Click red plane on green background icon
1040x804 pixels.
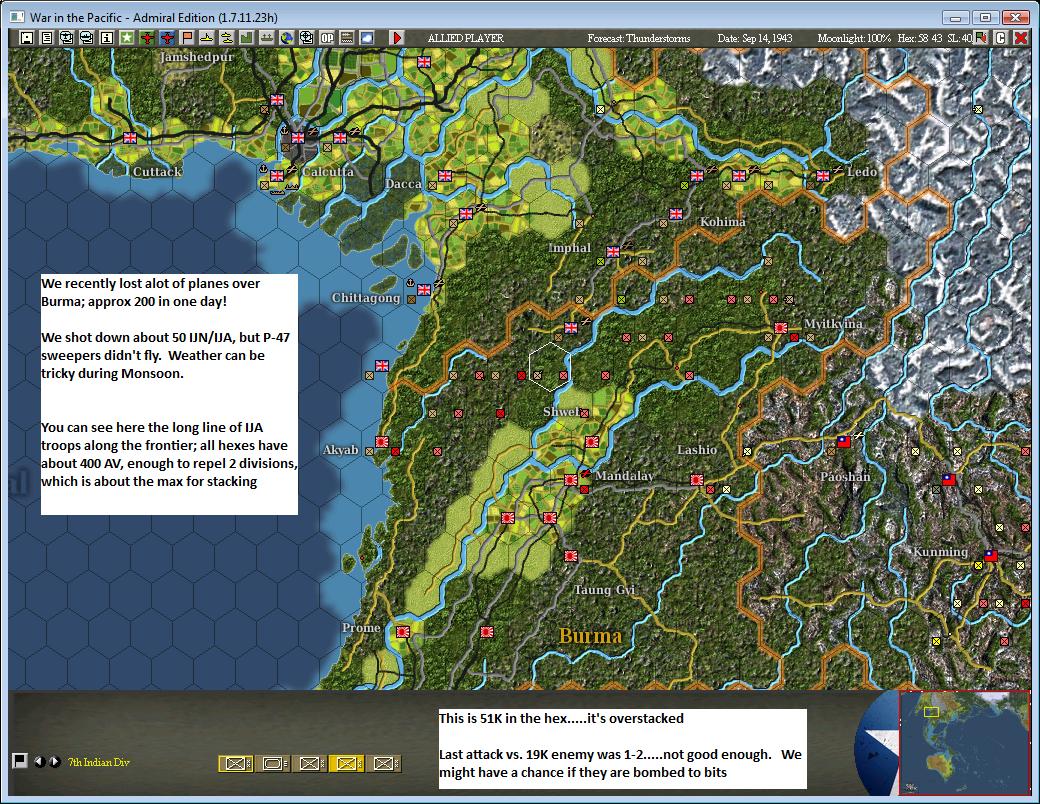pos(147,38)
